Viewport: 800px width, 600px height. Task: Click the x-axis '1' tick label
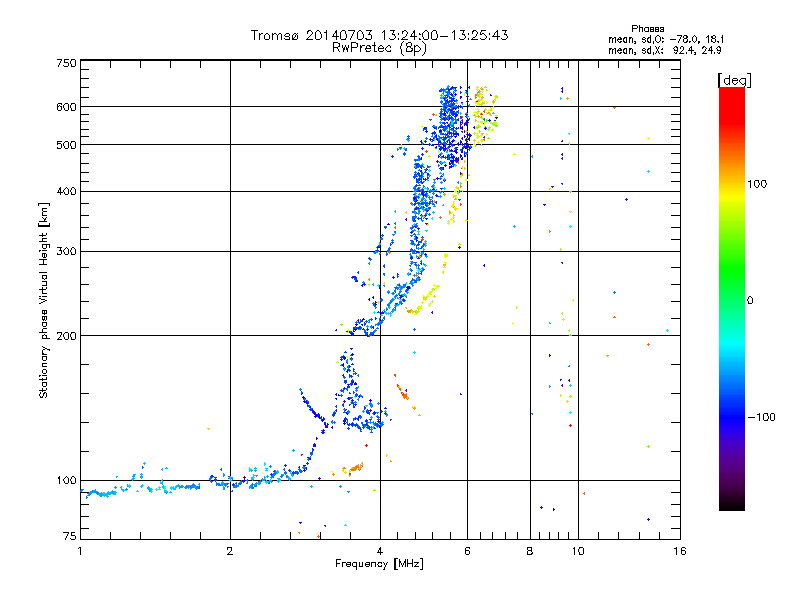(x=80, y=551)
